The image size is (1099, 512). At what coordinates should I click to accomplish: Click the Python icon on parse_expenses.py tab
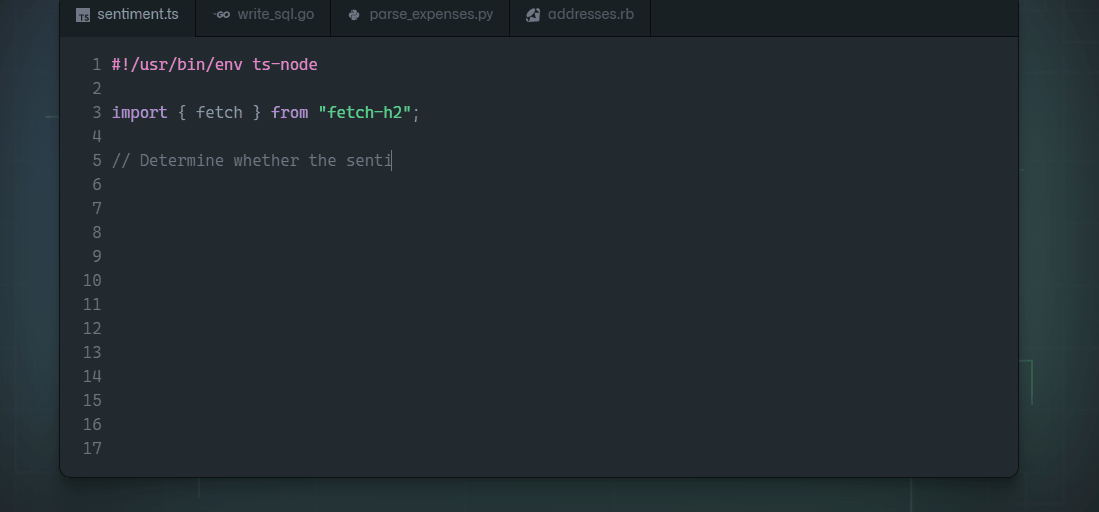pos(354,15)
